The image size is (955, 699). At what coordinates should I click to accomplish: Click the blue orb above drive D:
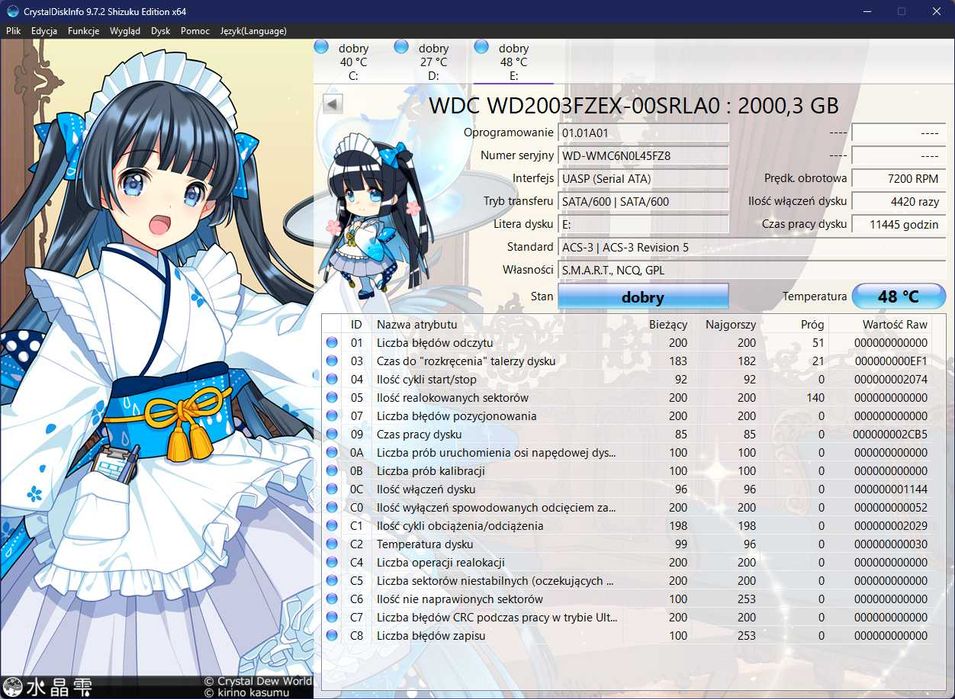coord(401,46)
